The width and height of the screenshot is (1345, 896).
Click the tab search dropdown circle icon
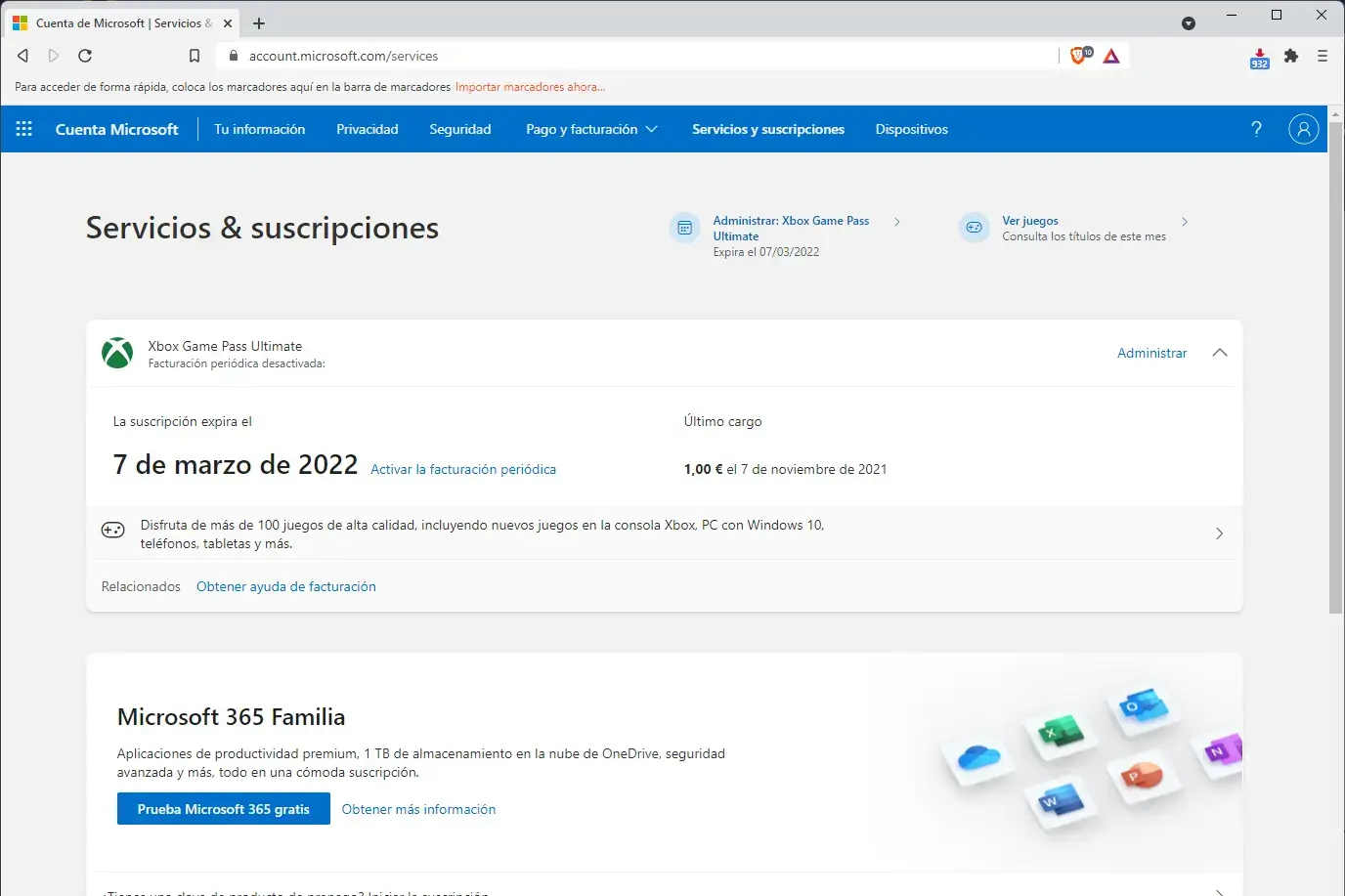(x=1189, y=22)
